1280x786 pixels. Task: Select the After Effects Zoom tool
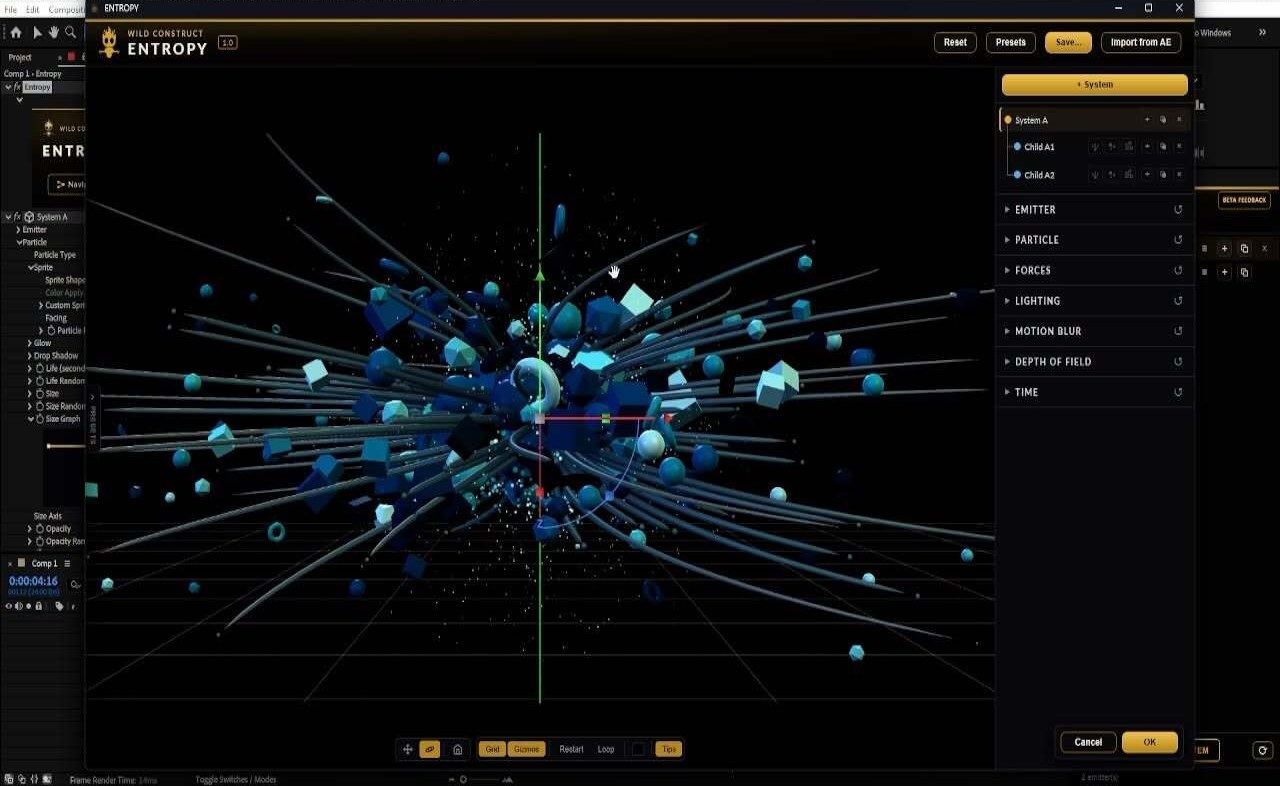coord(70,33)
